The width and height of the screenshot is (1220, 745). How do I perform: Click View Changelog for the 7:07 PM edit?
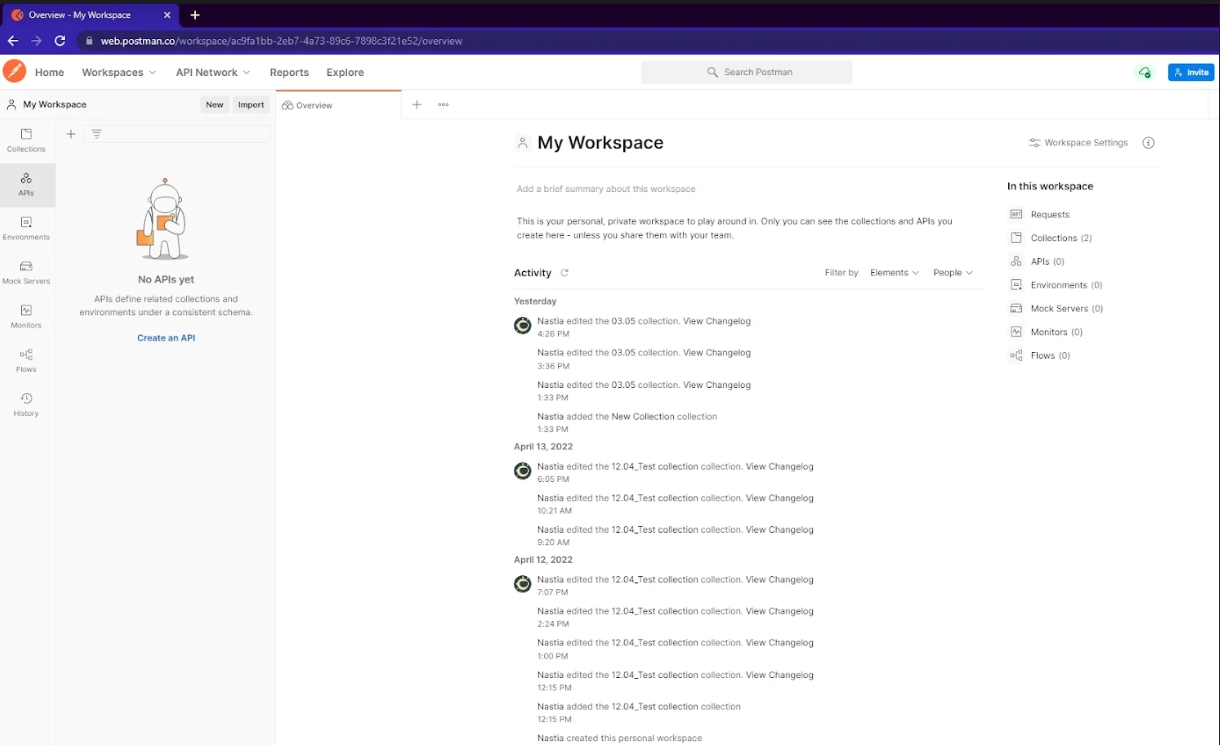[x=779, y=579]
